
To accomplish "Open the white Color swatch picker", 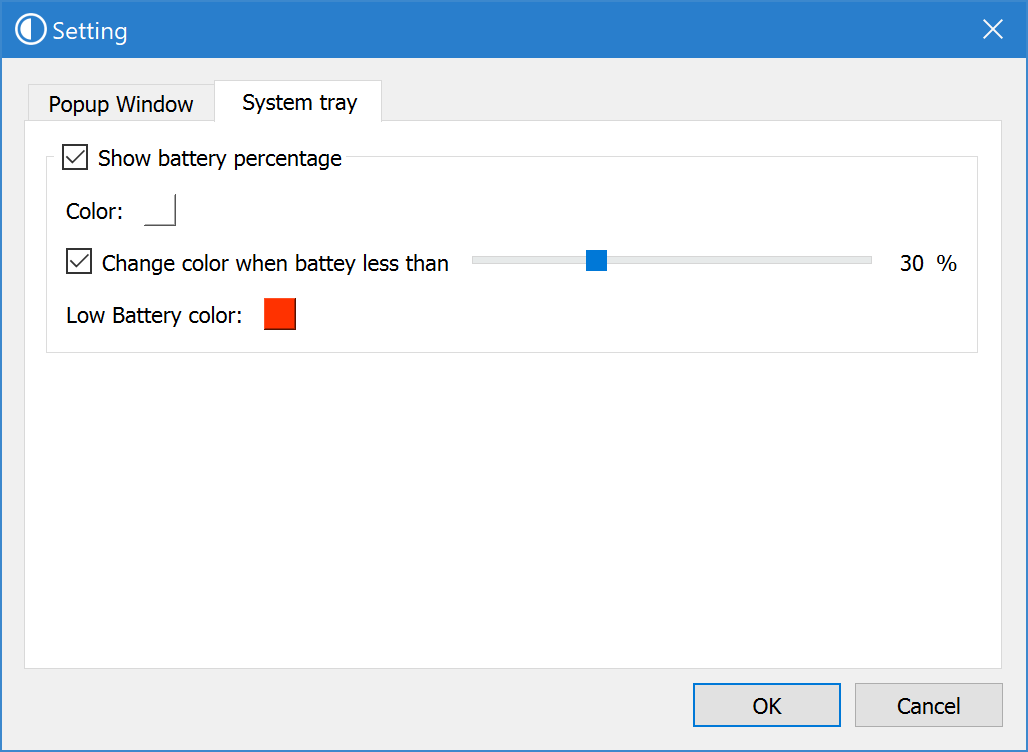I will click(160, 211).
